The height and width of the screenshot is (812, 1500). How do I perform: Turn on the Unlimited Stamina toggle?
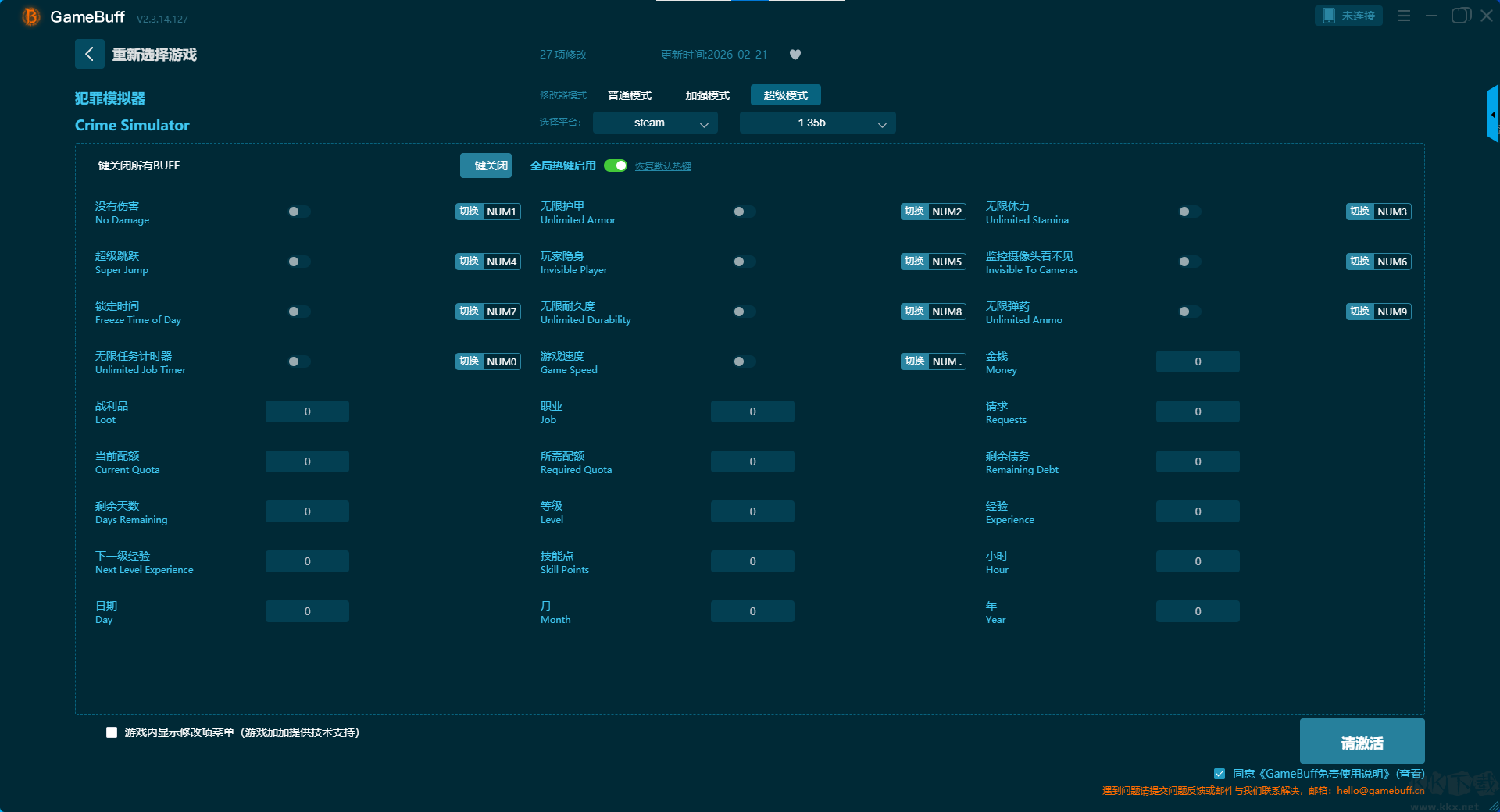click(1189, 212)
